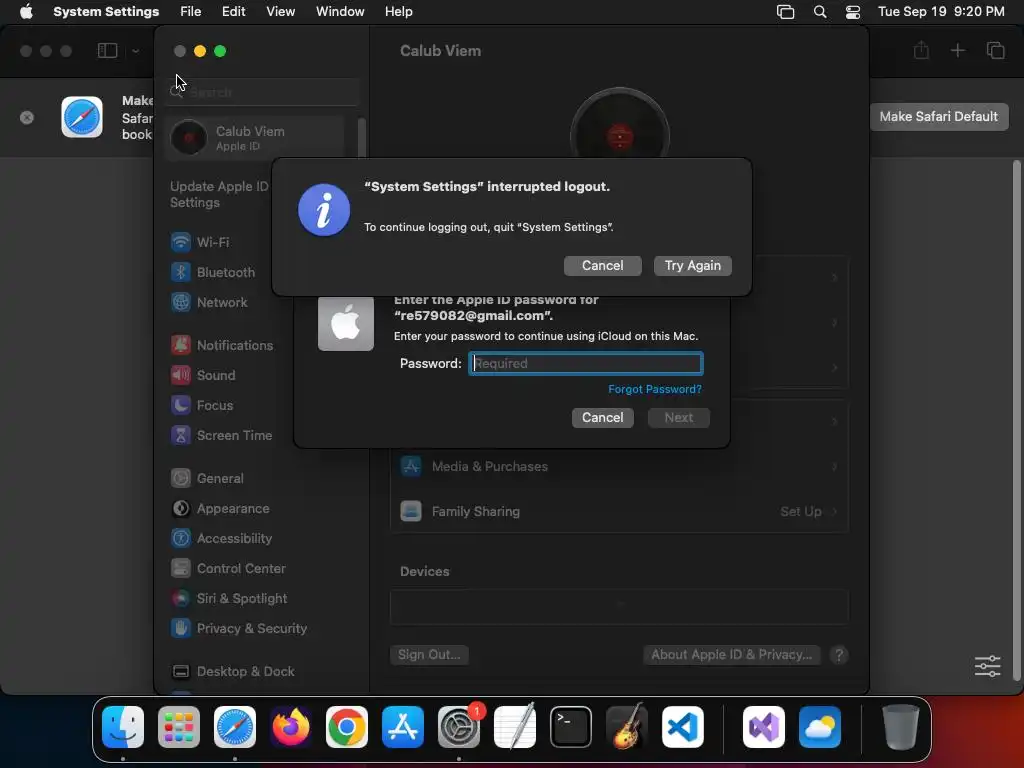Launch Firefox from the Dock

click(x=291, y=726)
